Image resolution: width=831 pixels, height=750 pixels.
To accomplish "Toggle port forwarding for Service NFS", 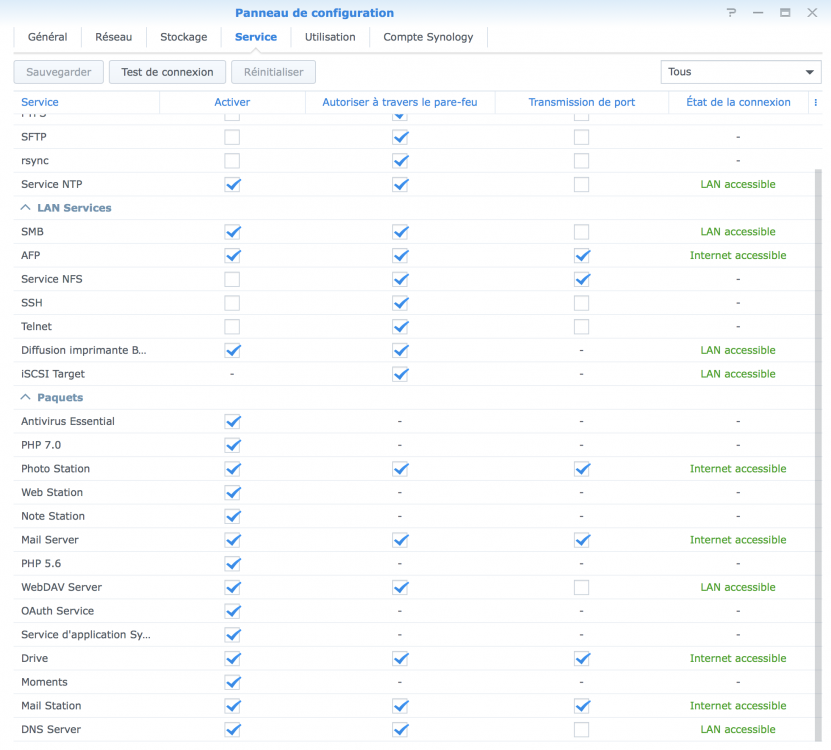I will point(581,279).
